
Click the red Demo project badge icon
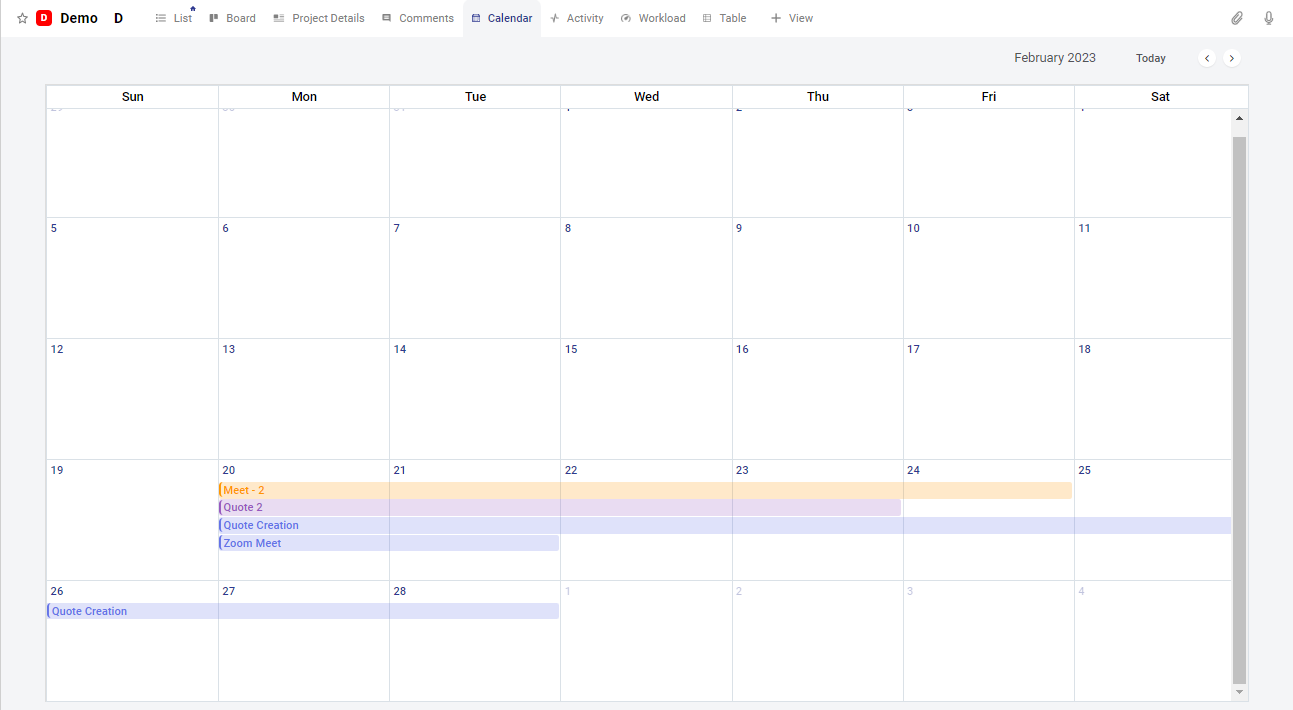(x=44, y=18)
